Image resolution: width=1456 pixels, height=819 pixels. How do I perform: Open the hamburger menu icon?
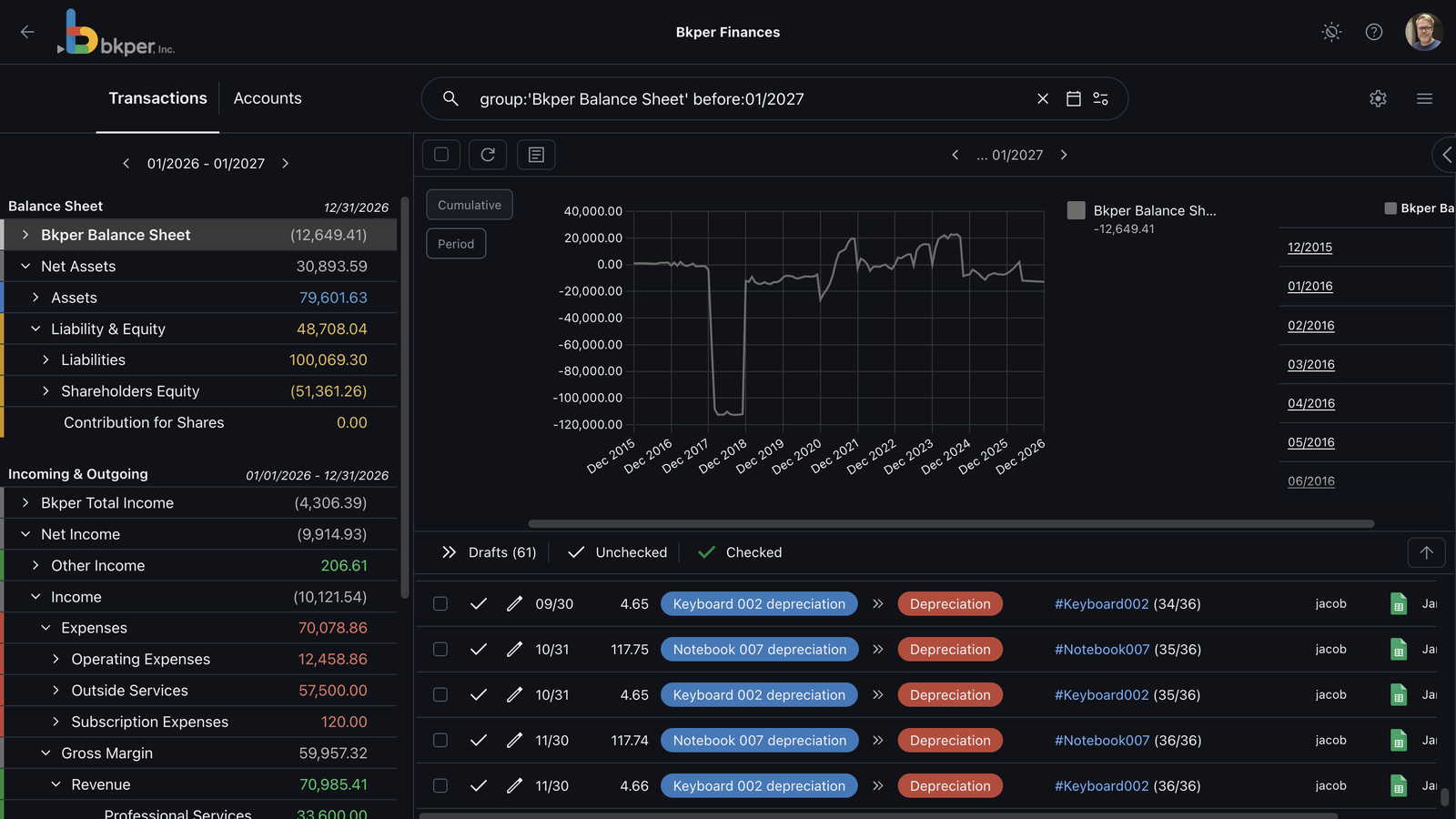pos(1425,98)
